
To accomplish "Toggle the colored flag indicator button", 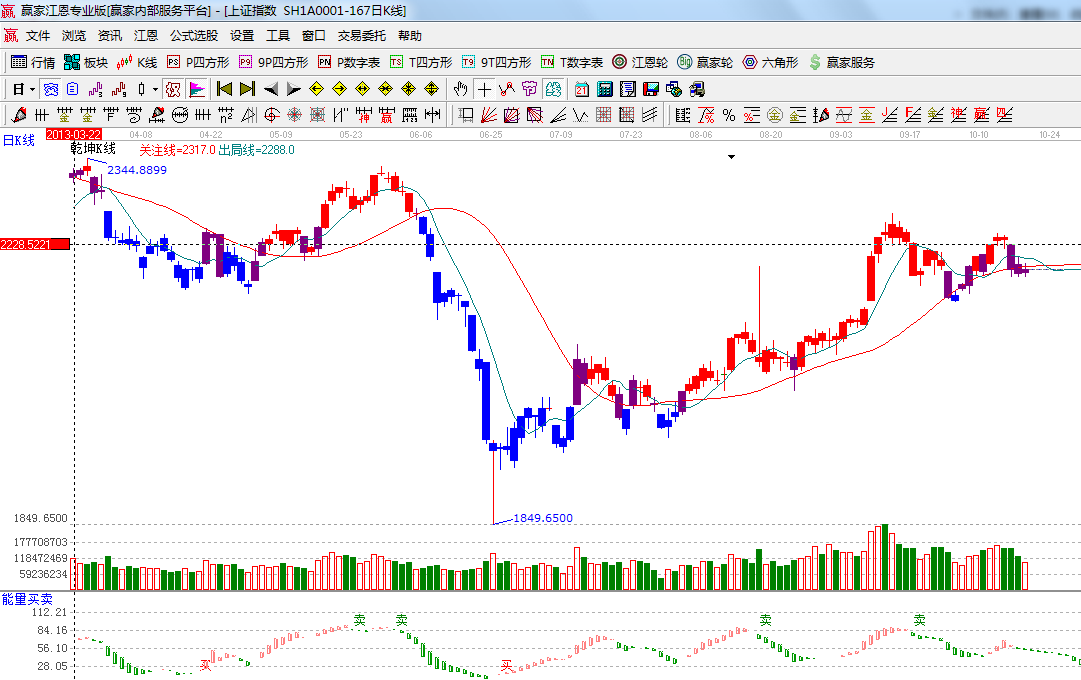I will point(197,89).
